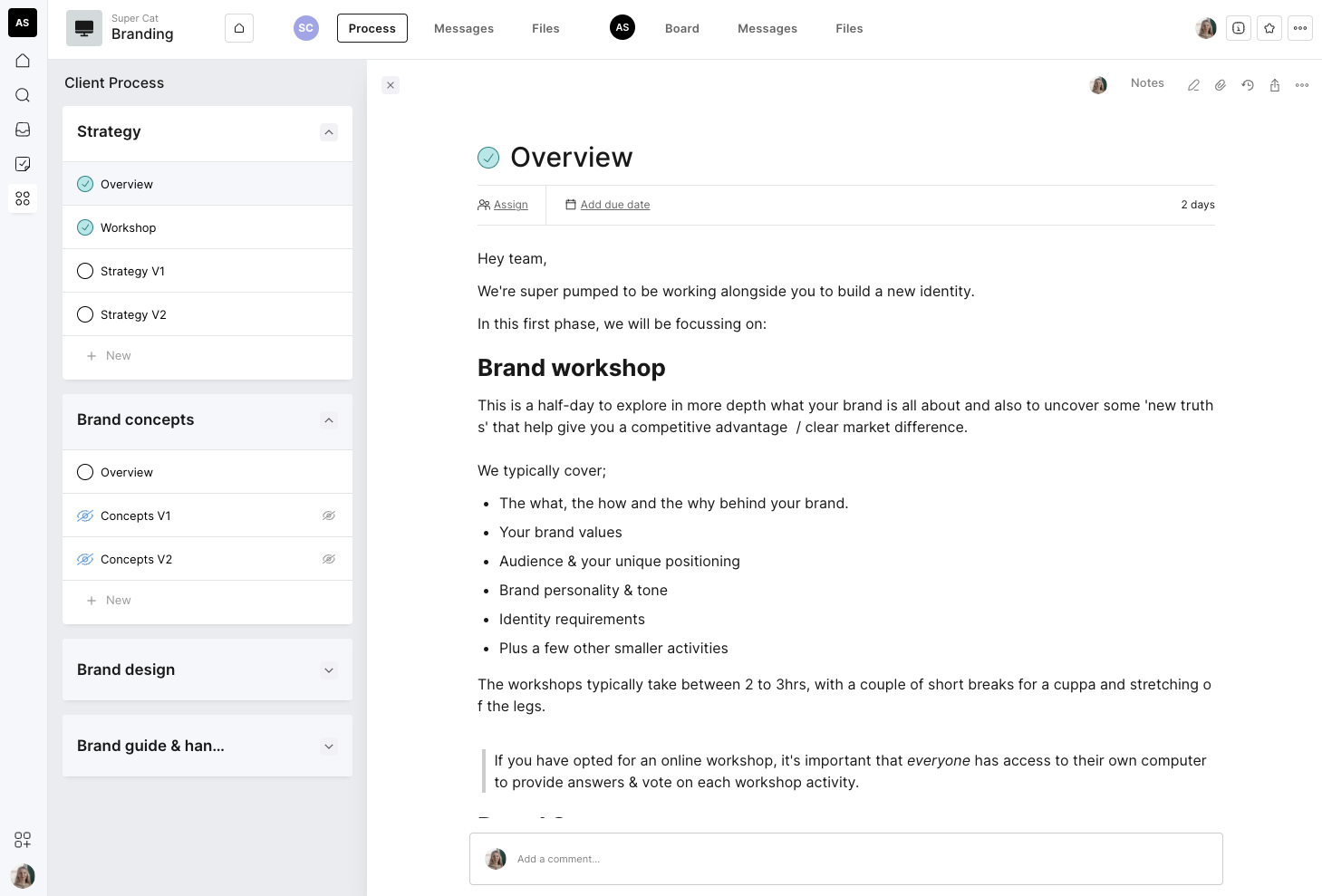Click the member avatar in the top header
This screenshot has width=1322, height=896.
point(1206,28)
